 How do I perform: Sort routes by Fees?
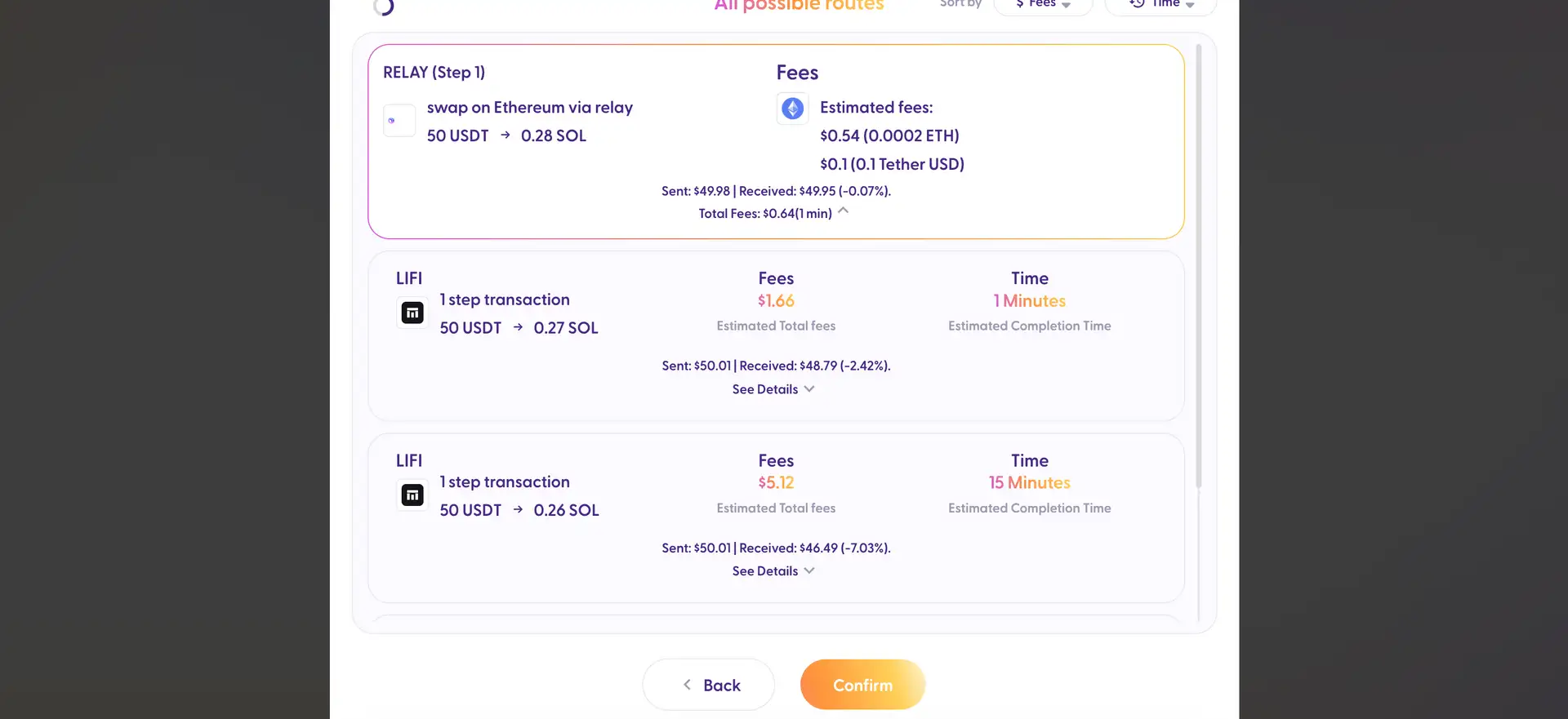[1043, 5]
